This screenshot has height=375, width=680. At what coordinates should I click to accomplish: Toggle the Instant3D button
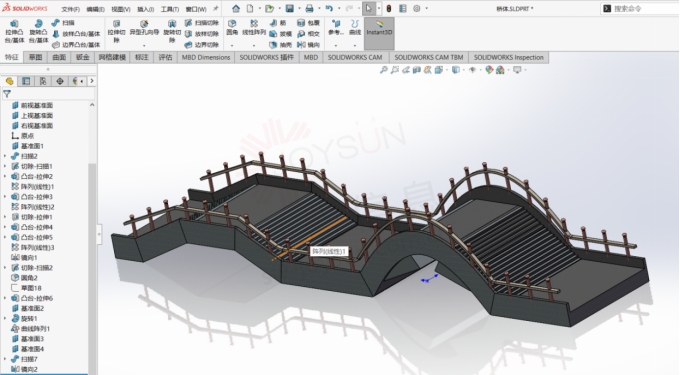point(379,33)
